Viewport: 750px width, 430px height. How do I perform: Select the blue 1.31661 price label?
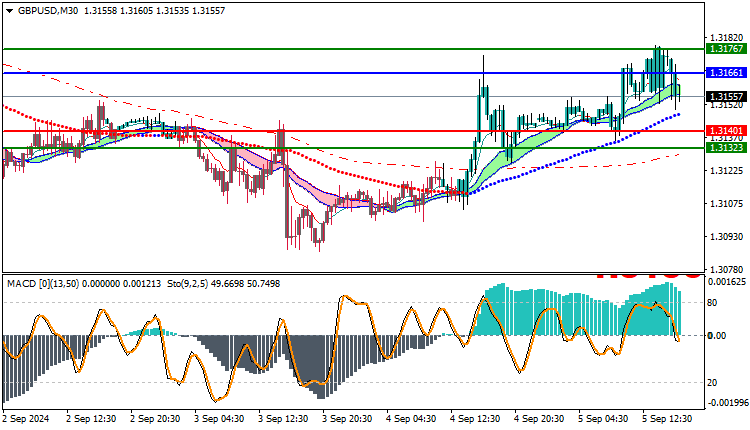[727, 73]
